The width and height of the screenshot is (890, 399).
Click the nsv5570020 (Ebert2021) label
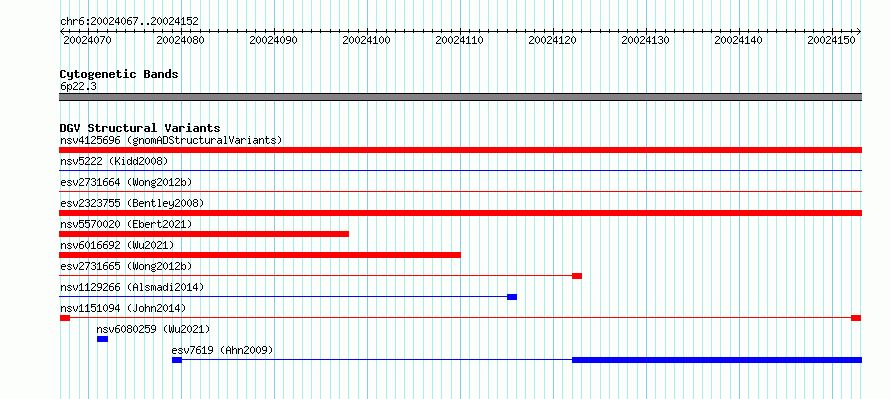126,224
